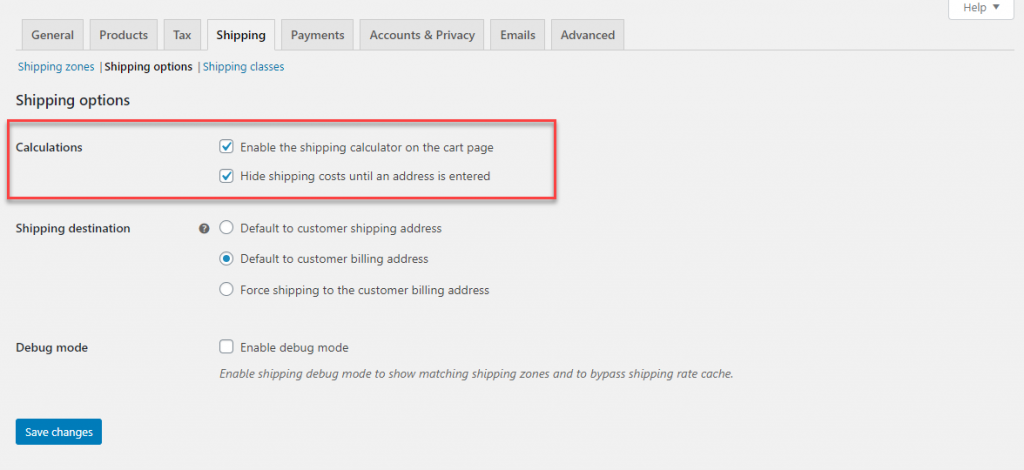This screenshot has height=470, width=1024.
Task: Go to the Payments tab
Action: 317,35
